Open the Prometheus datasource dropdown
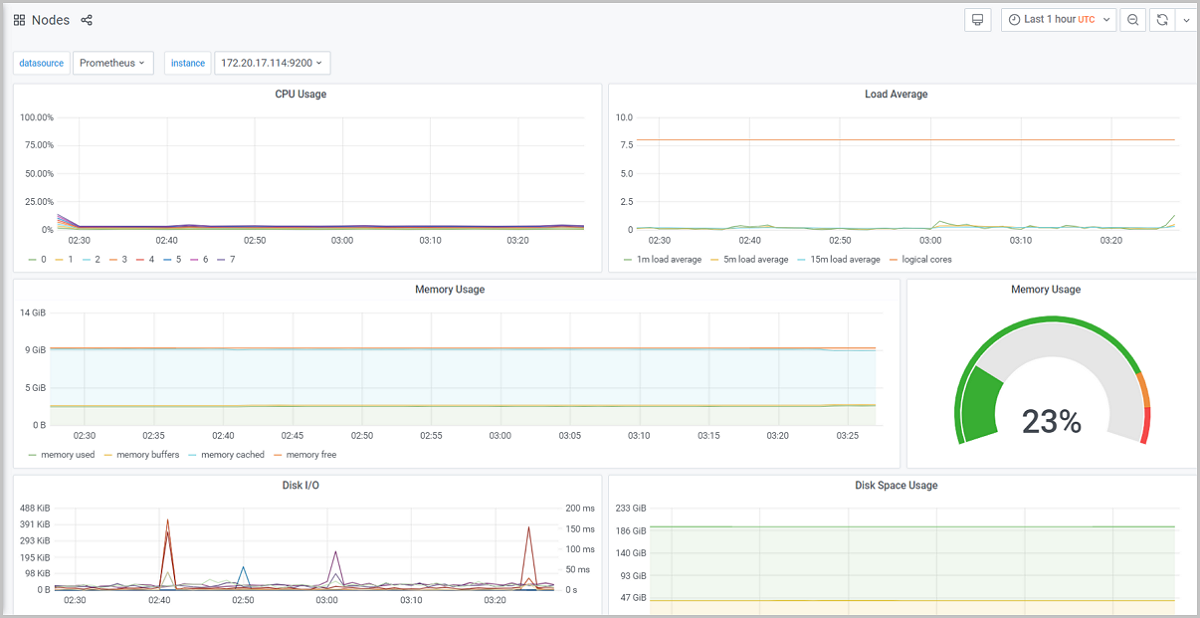This screenshot has height=618, width=1200. pyautogui.click(x=112, y=63)
